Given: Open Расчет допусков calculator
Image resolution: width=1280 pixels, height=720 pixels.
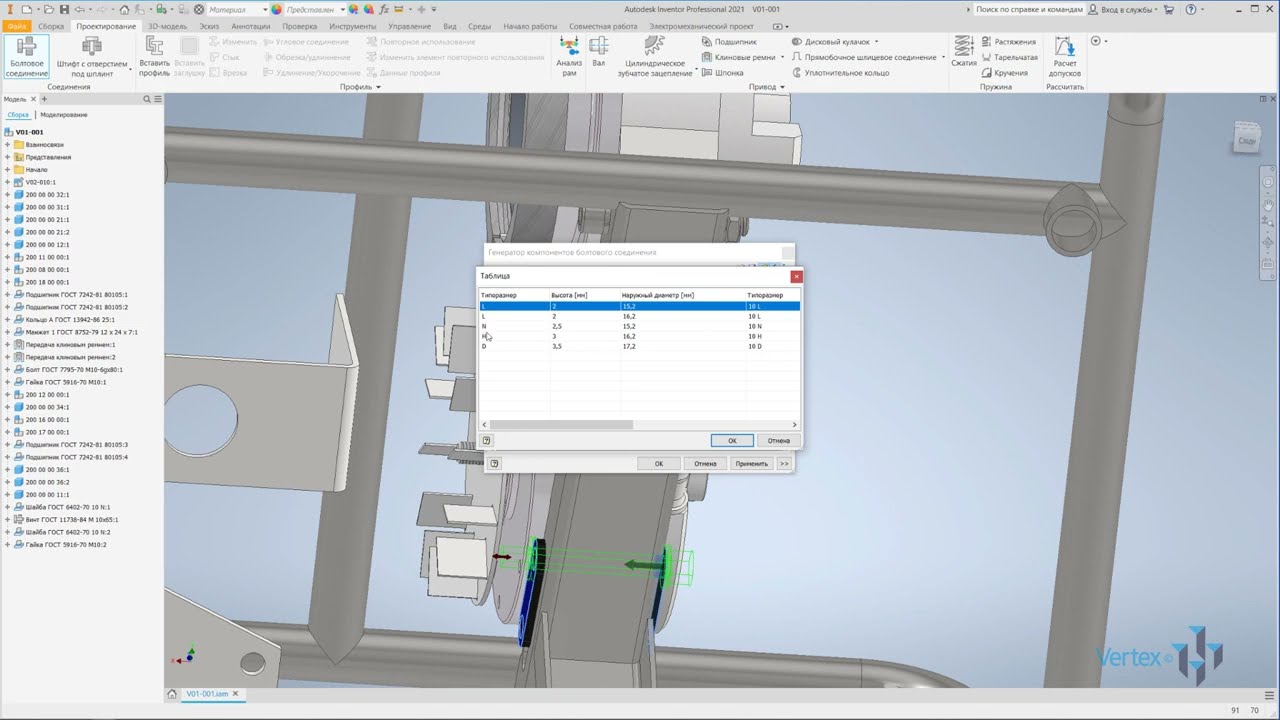Looking at the screenshot, I should [x=1065, y=57].
